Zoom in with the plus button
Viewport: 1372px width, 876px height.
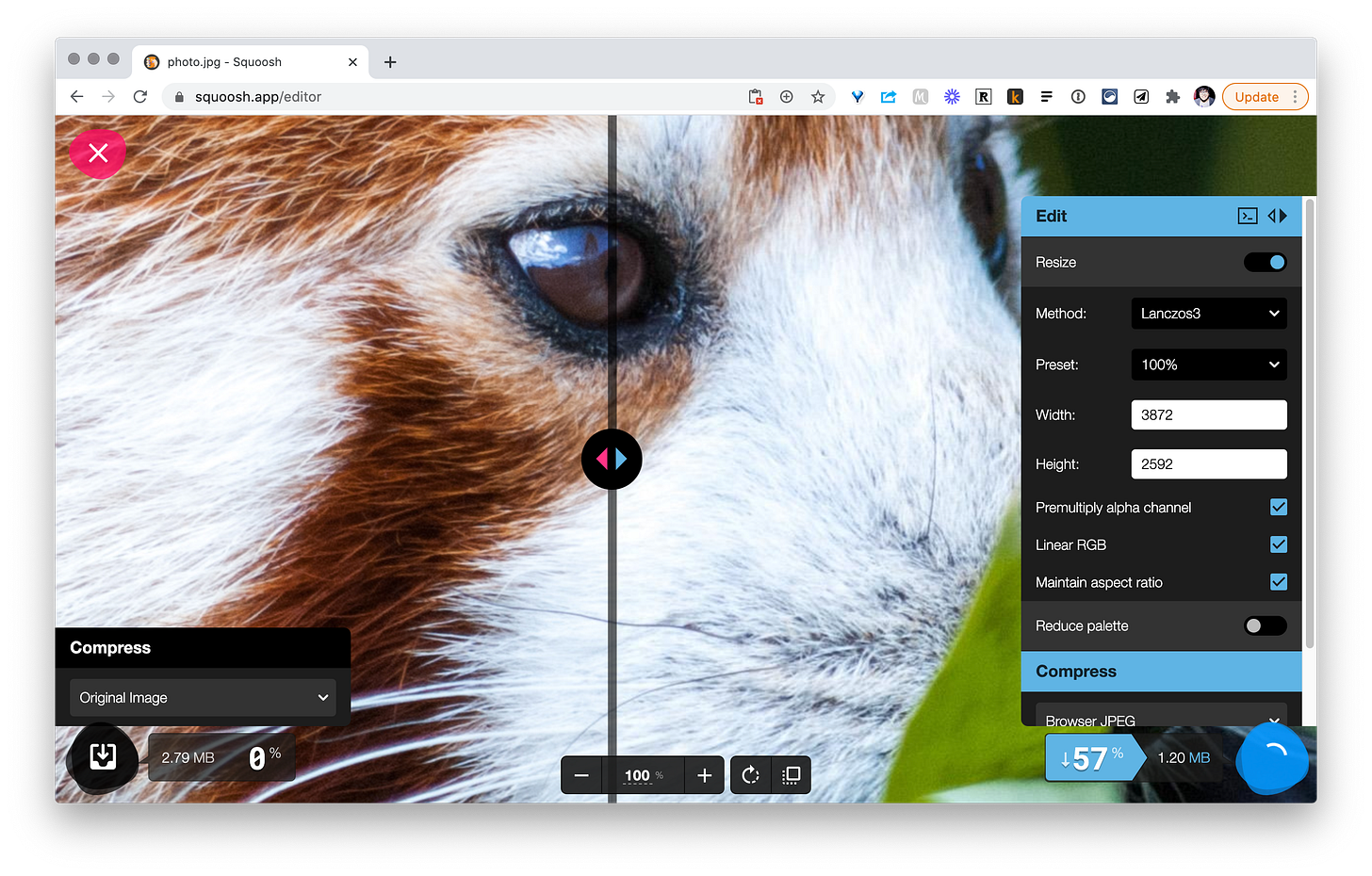point(704,775)
